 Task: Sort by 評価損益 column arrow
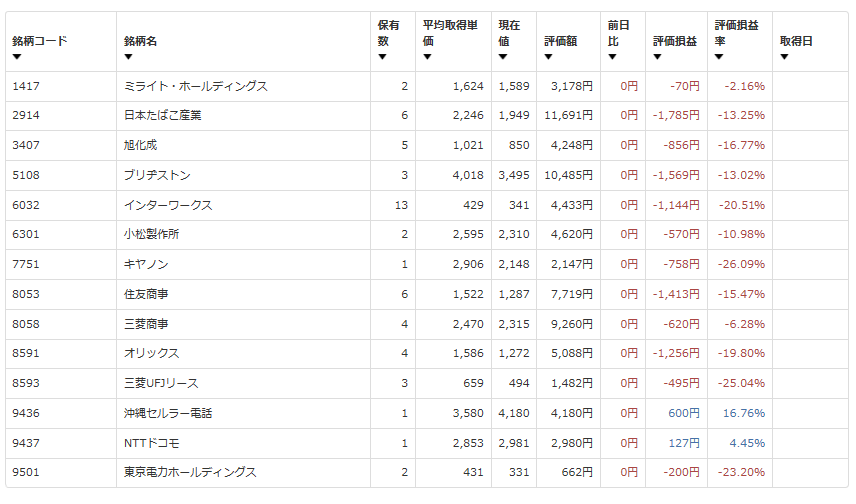tap(657, 57)
